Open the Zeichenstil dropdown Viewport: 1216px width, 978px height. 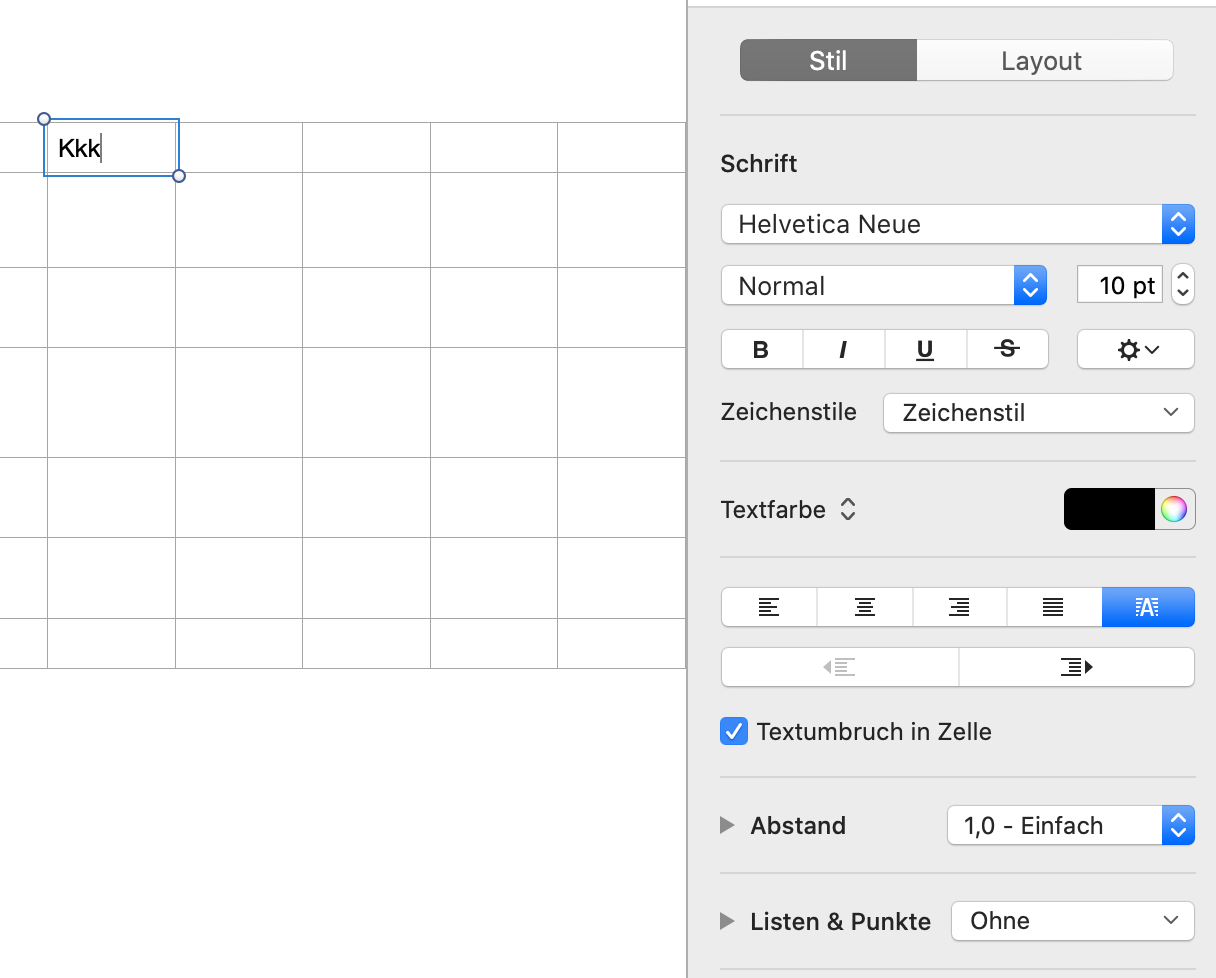1038,413
